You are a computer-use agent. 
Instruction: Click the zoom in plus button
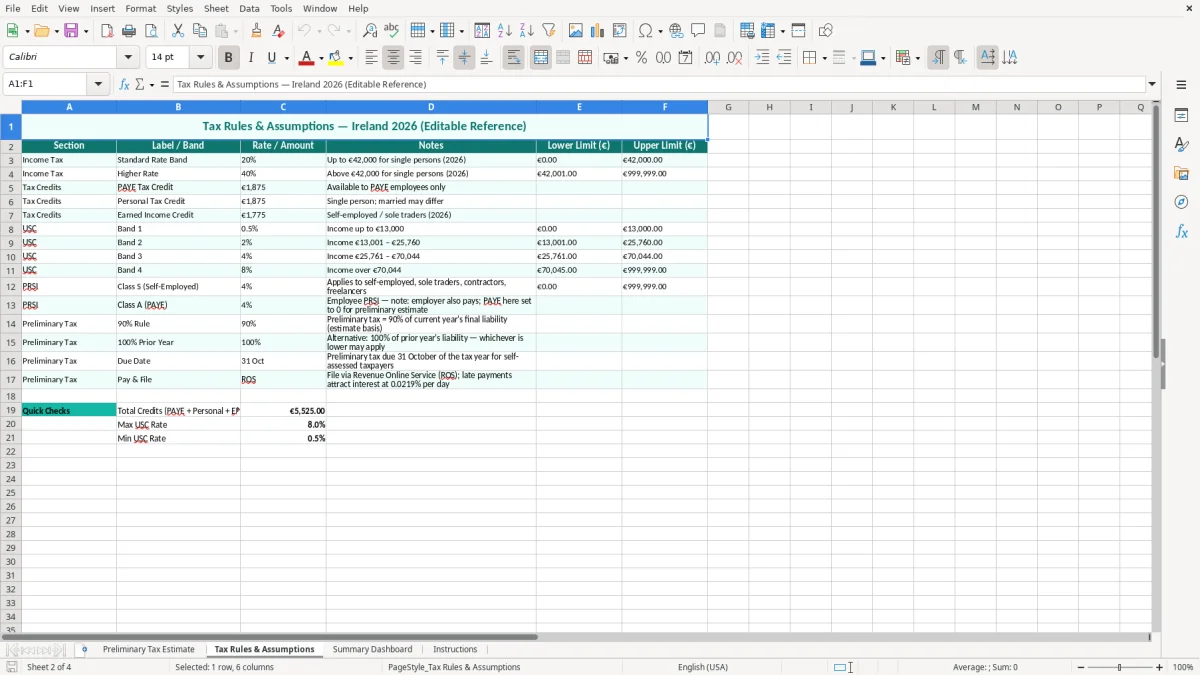1160,667
